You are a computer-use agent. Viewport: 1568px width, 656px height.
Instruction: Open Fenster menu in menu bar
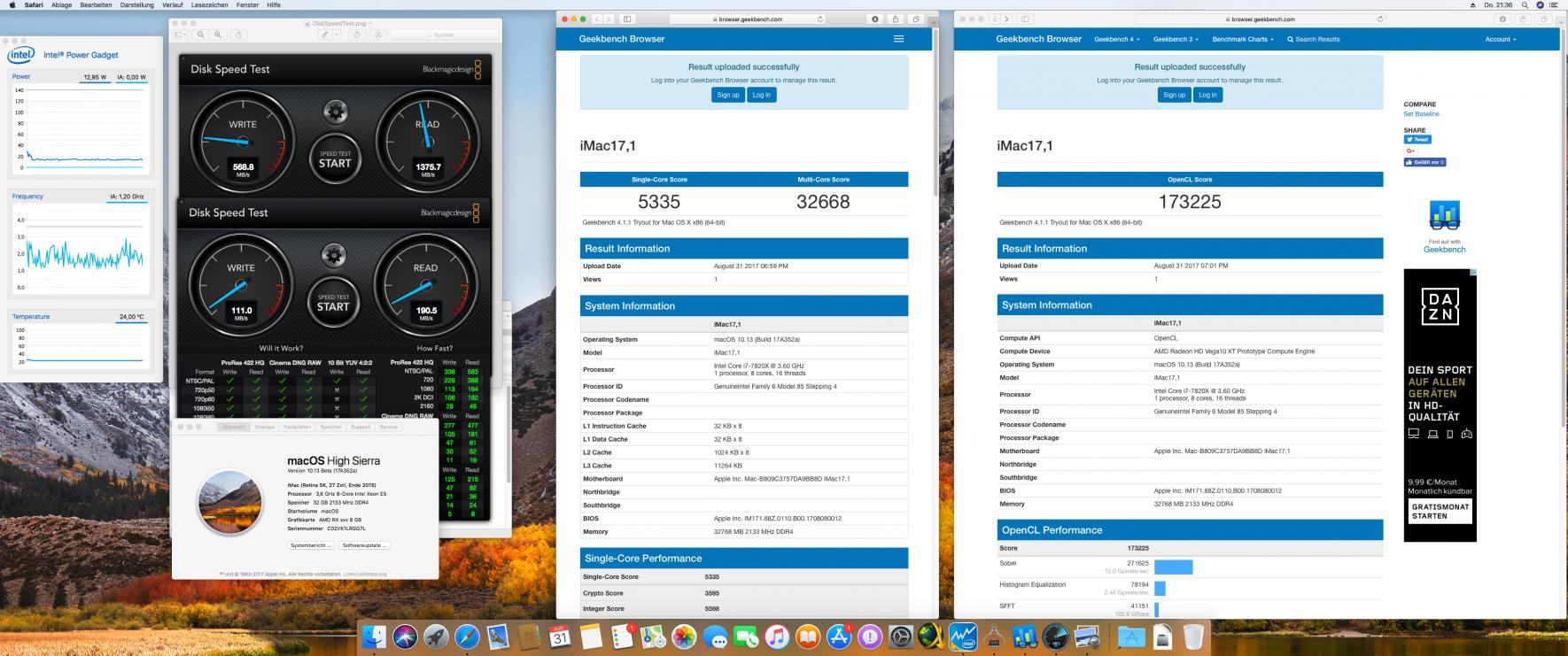pyautogui.click(x=247, y=4)
